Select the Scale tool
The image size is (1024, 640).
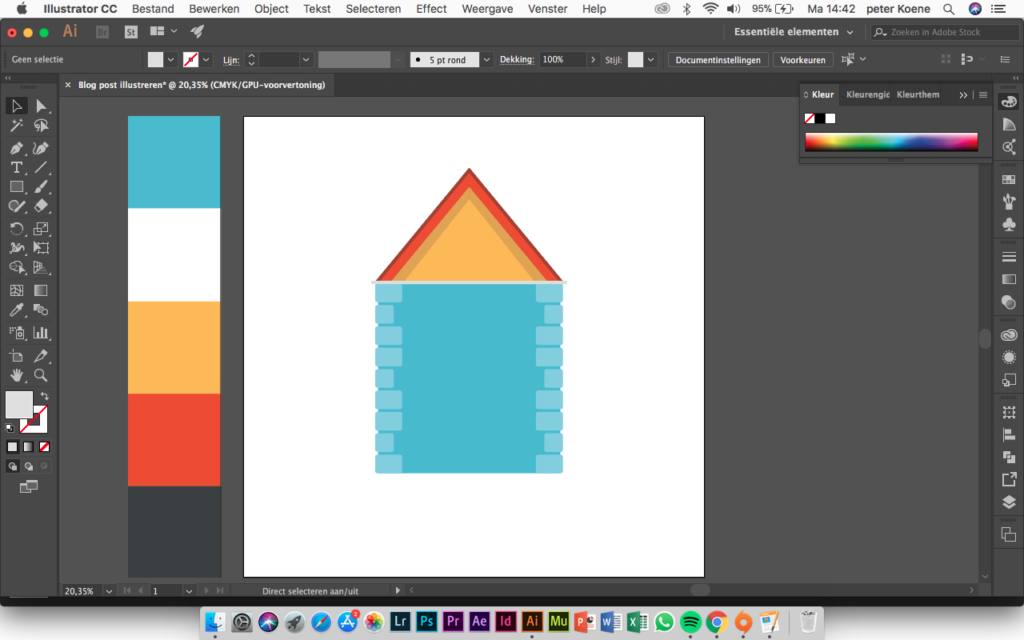(x=41, y=229)
